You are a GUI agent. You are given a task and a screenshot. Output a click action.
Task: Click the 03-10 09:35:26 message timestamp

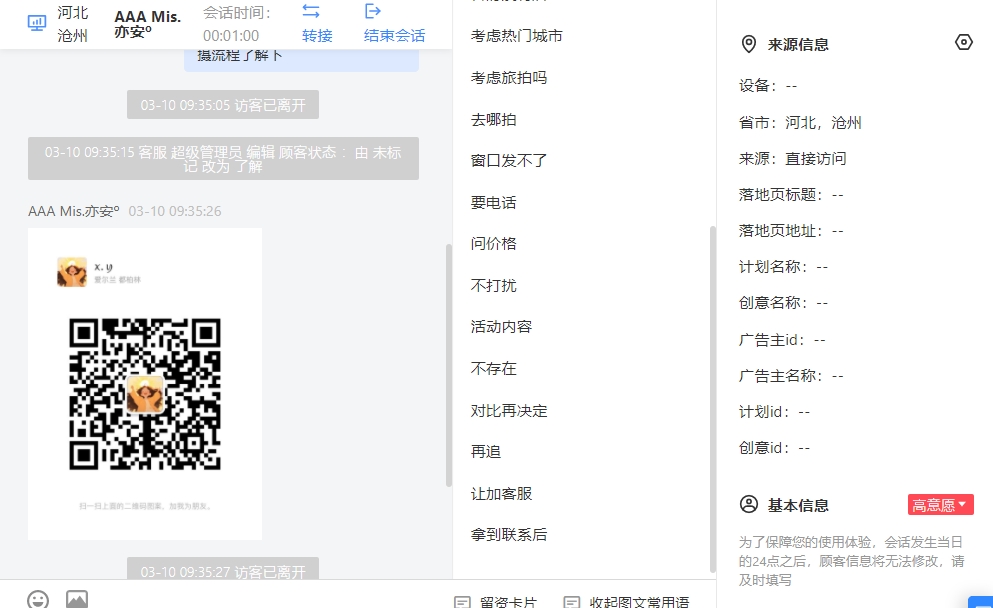175,212
